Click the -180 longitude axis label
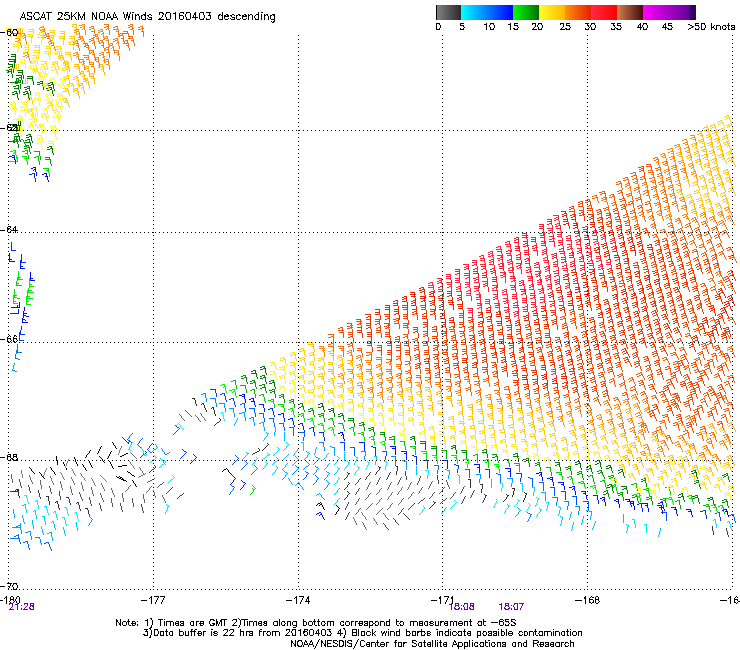The width and height of the screenshot is (740, 650). 10,599
